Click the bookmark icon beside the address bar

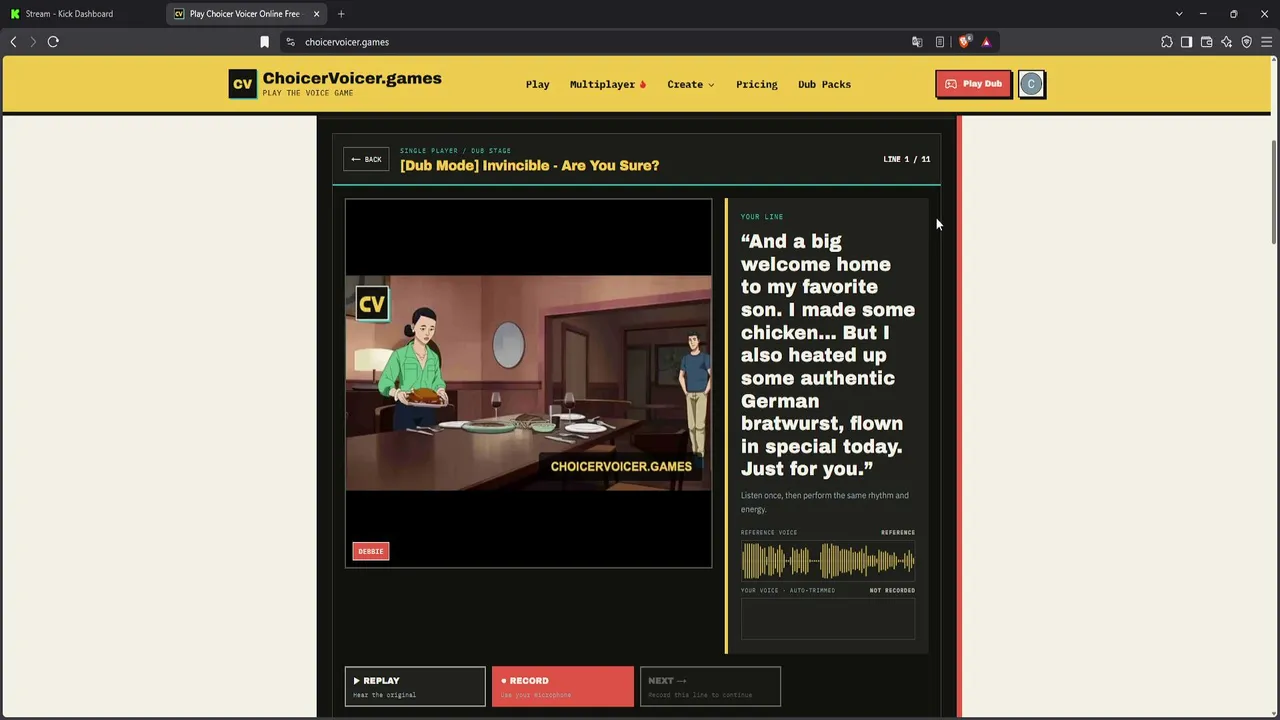click(264, 42)
